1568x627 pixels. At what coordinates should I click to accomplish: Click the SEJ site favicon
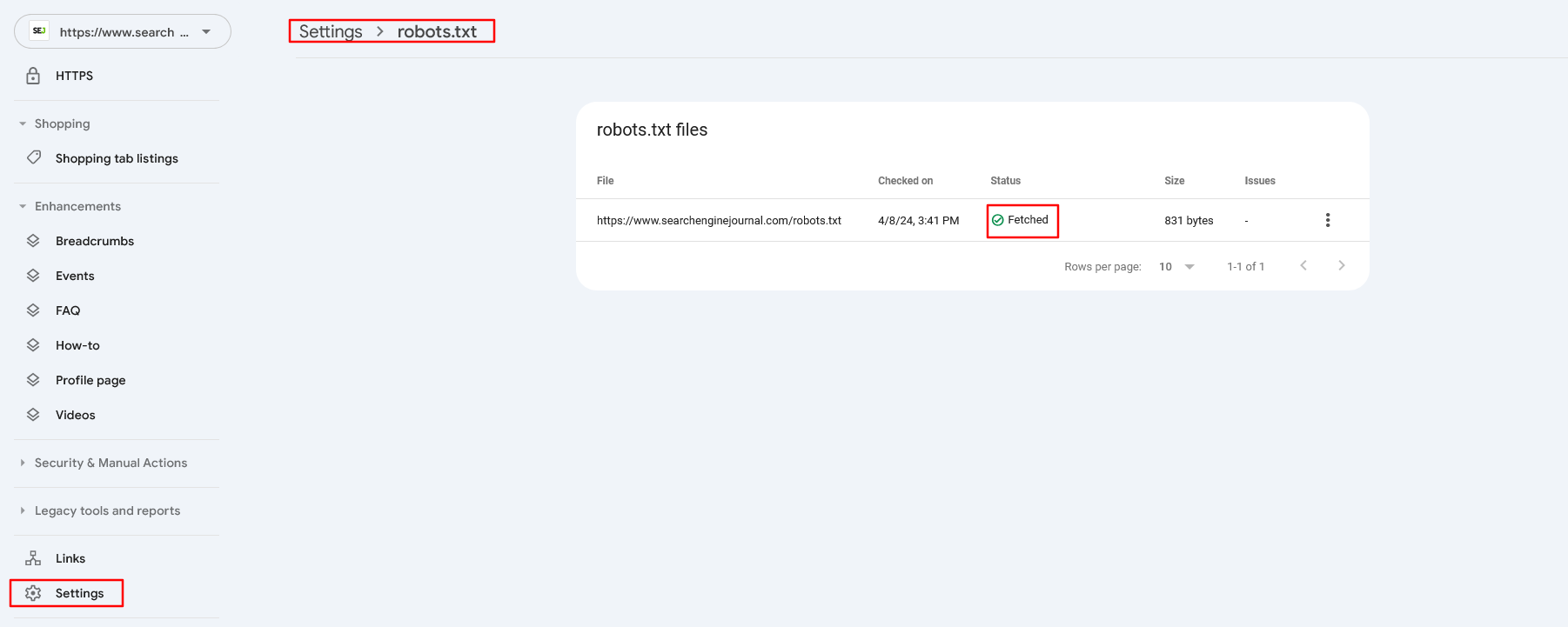pyautogui.click(x=39, y=31)
